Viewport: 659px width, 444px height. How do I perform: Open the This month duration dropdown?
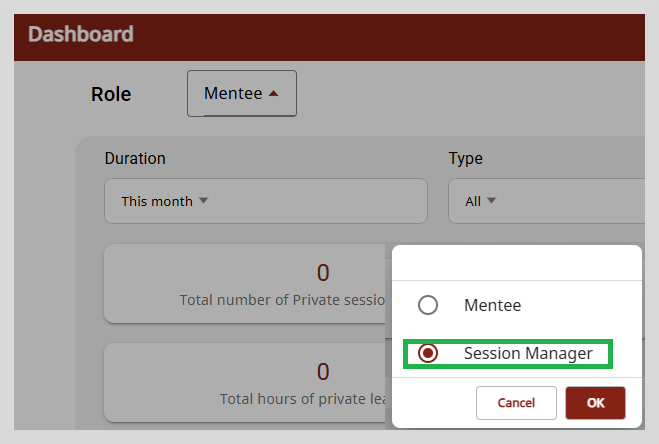(266, 201)
